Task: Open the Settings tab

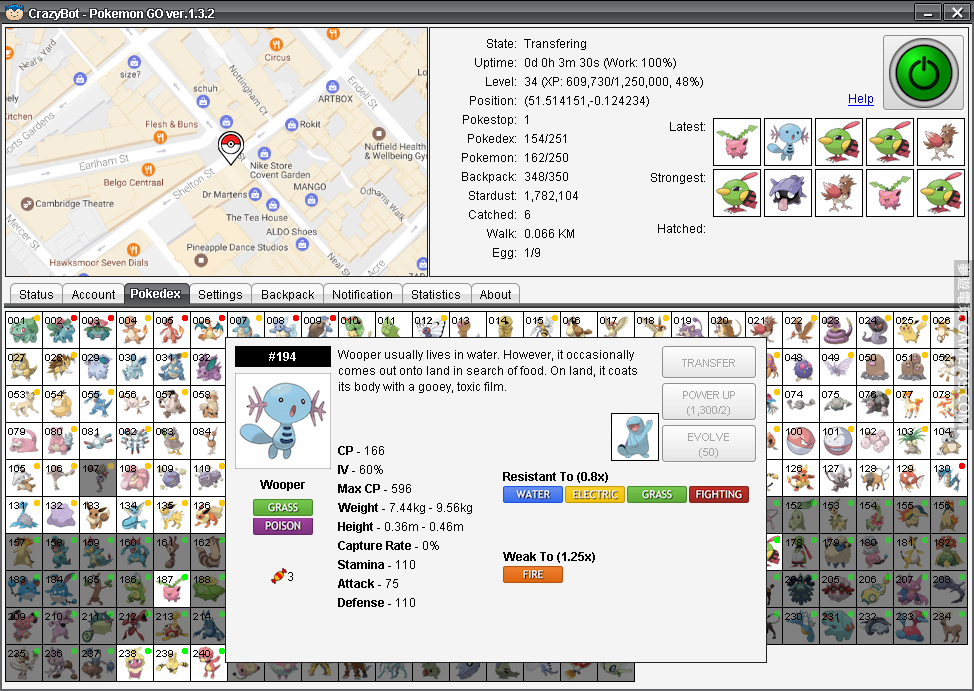Action: pos(220,295)
